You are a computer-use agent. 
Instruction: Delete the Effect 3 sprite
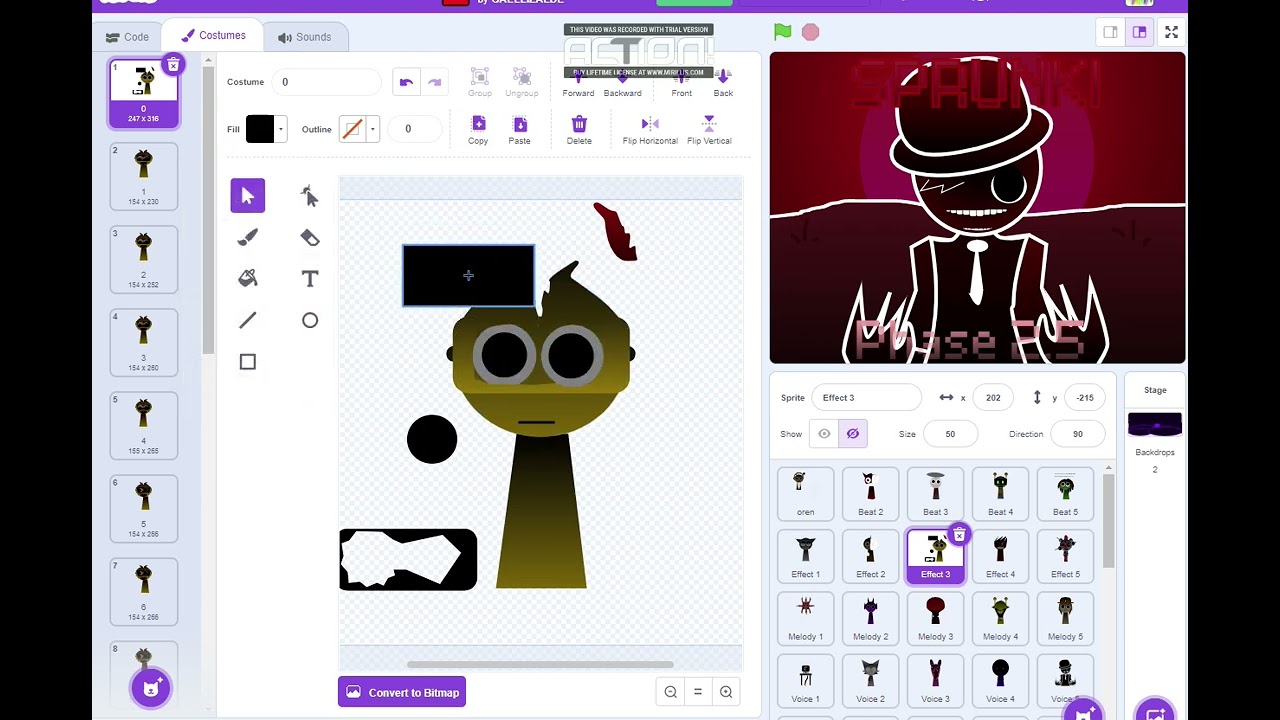[959, 535]
